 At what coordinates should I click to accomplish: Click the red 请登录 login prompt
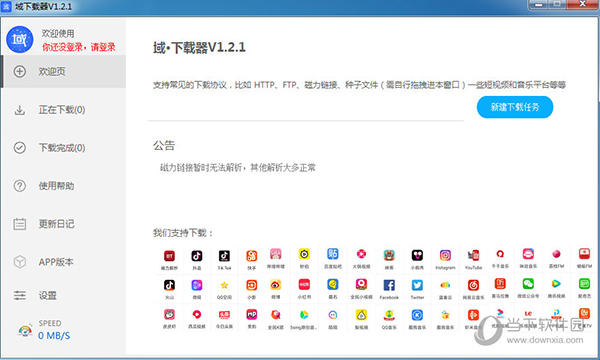[103, 47]
